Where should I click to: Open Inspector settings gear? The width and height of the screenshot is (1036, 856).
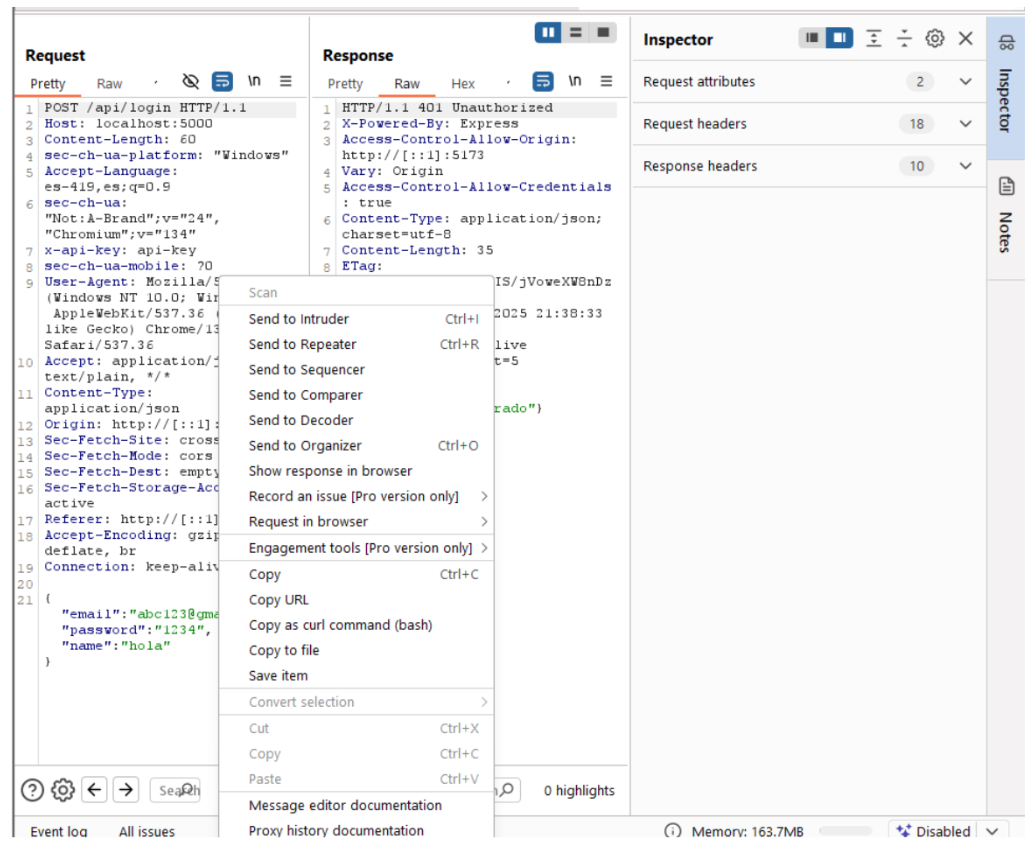pyautogui.click(x=934, y=38)
